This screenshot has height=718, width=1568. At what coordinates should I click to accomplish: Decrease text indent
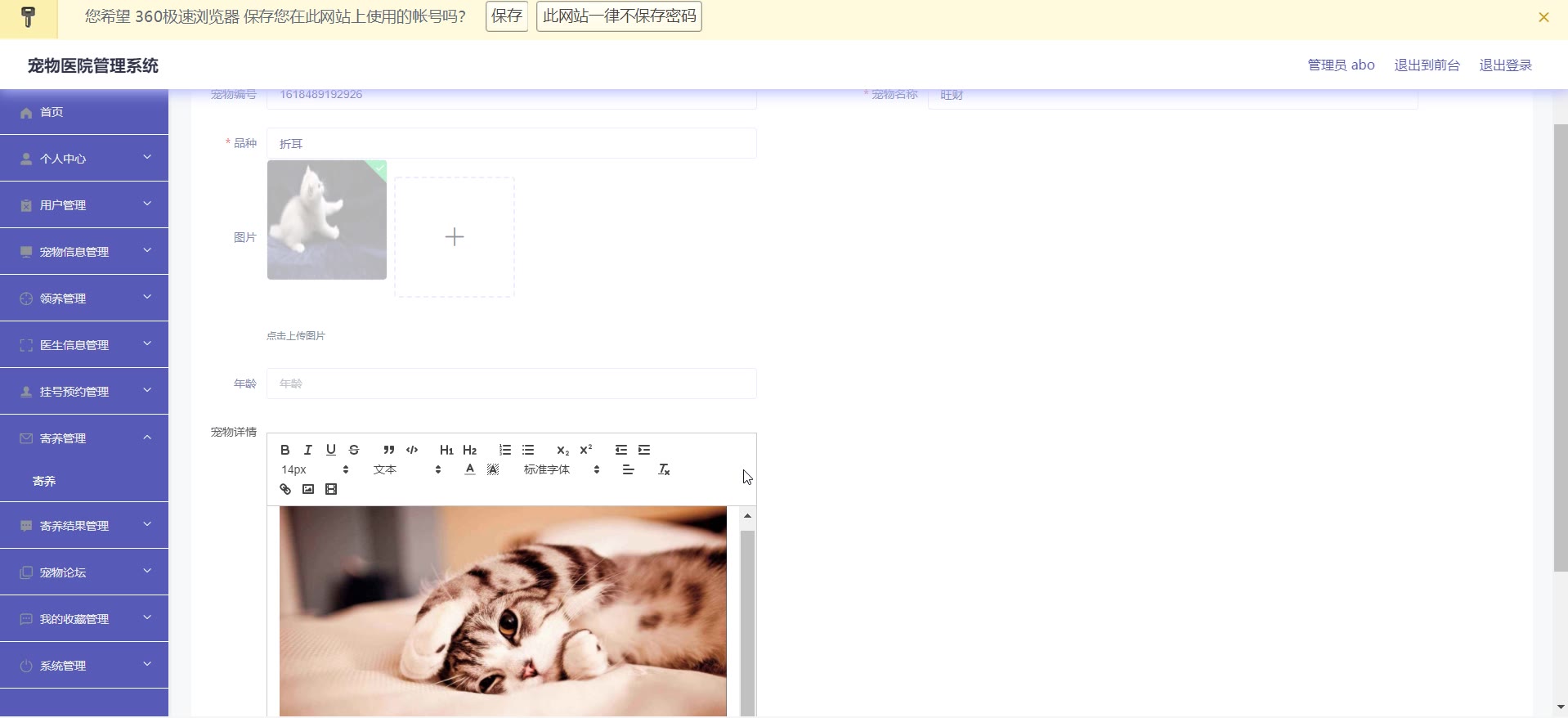[621, 450]
